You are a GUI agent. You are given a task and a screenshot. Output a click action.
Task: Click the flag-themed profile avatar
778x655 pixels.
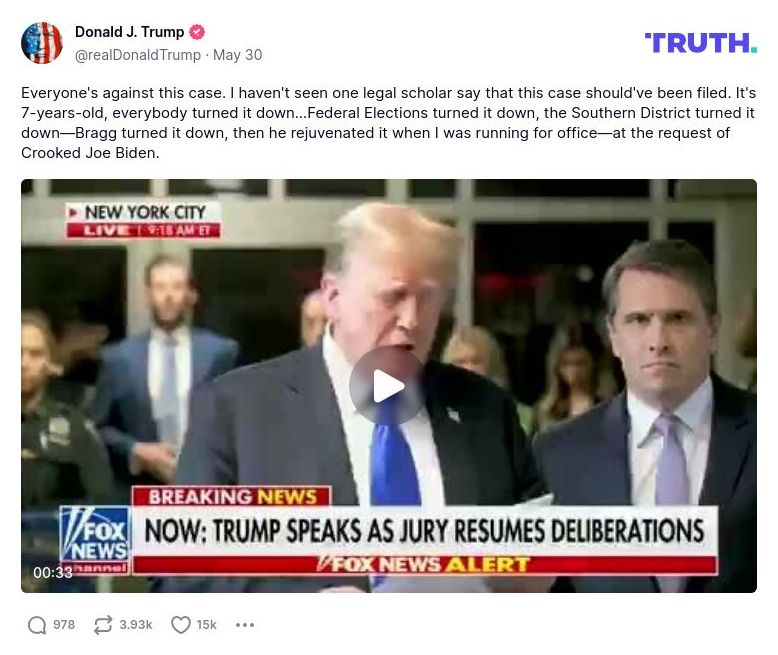coord(42,43)
